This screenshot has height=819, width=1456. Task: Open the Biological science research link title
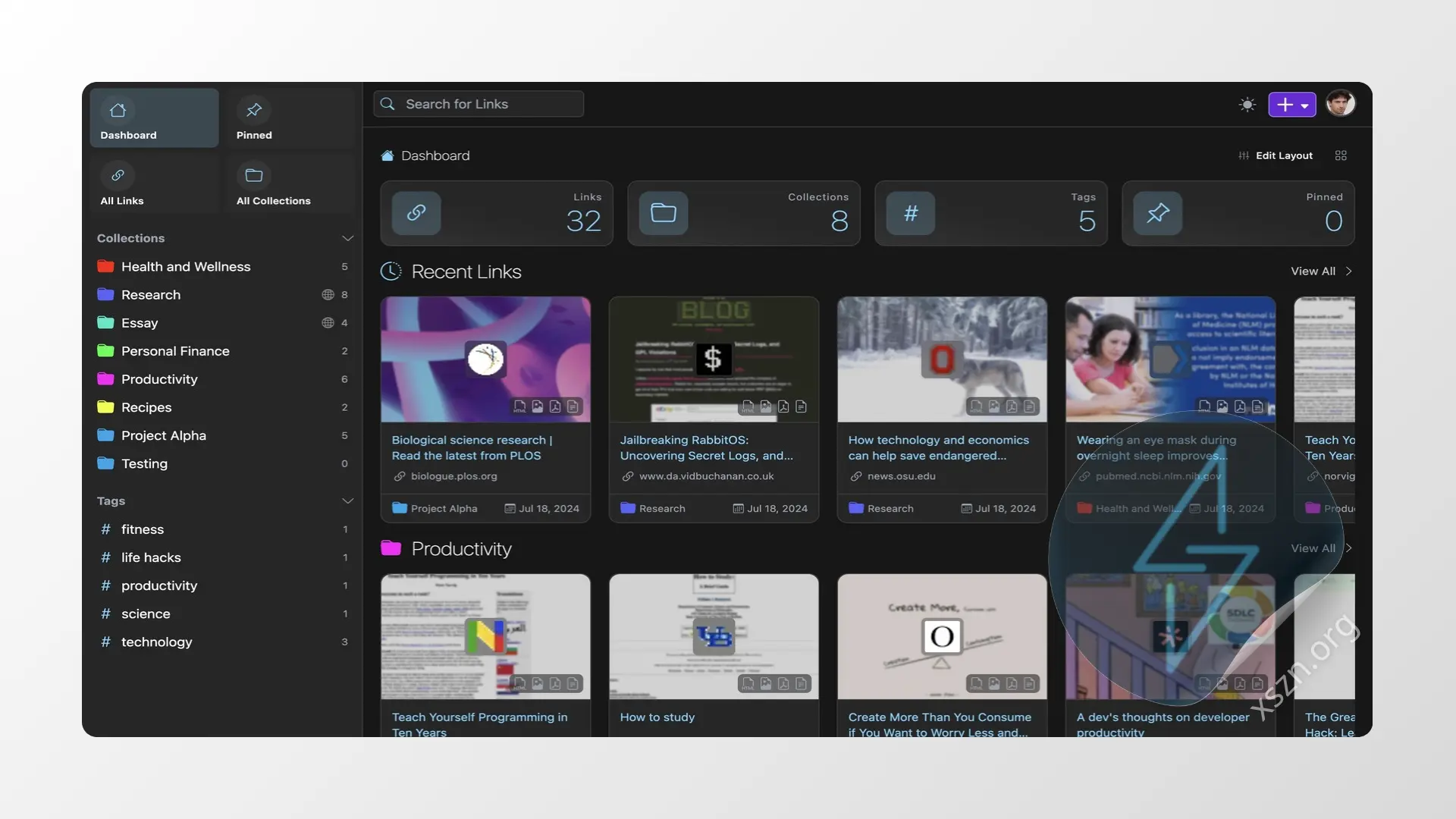[472, 447]
